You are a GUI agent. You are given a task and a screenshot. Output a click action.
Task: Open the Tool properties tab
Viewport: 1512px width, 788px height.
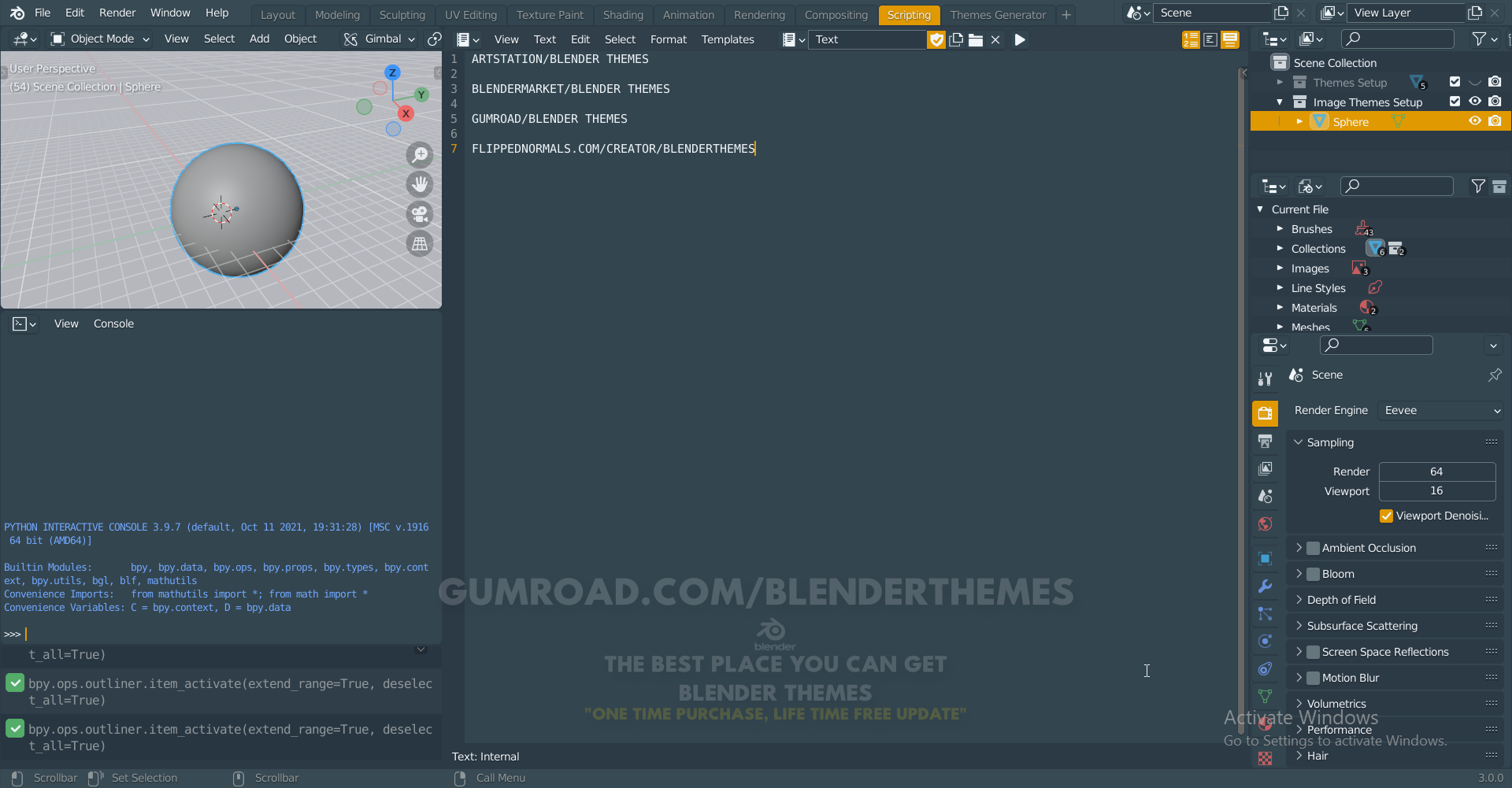click(x=1266, y=379)
